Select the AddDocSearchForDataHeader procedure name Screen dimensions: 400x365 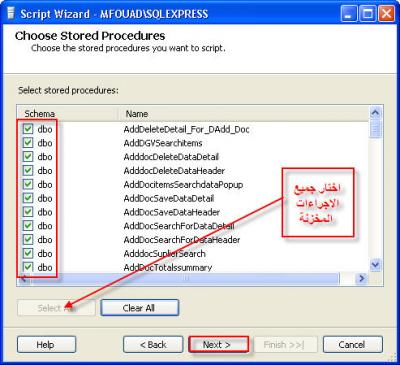[182, 240]
